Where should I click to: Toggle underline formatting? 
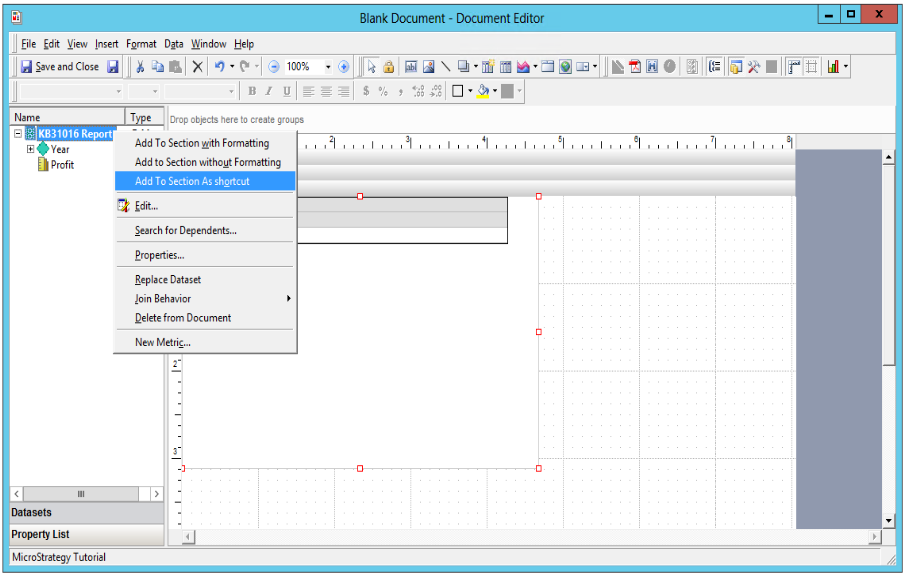tap(285, 91)
